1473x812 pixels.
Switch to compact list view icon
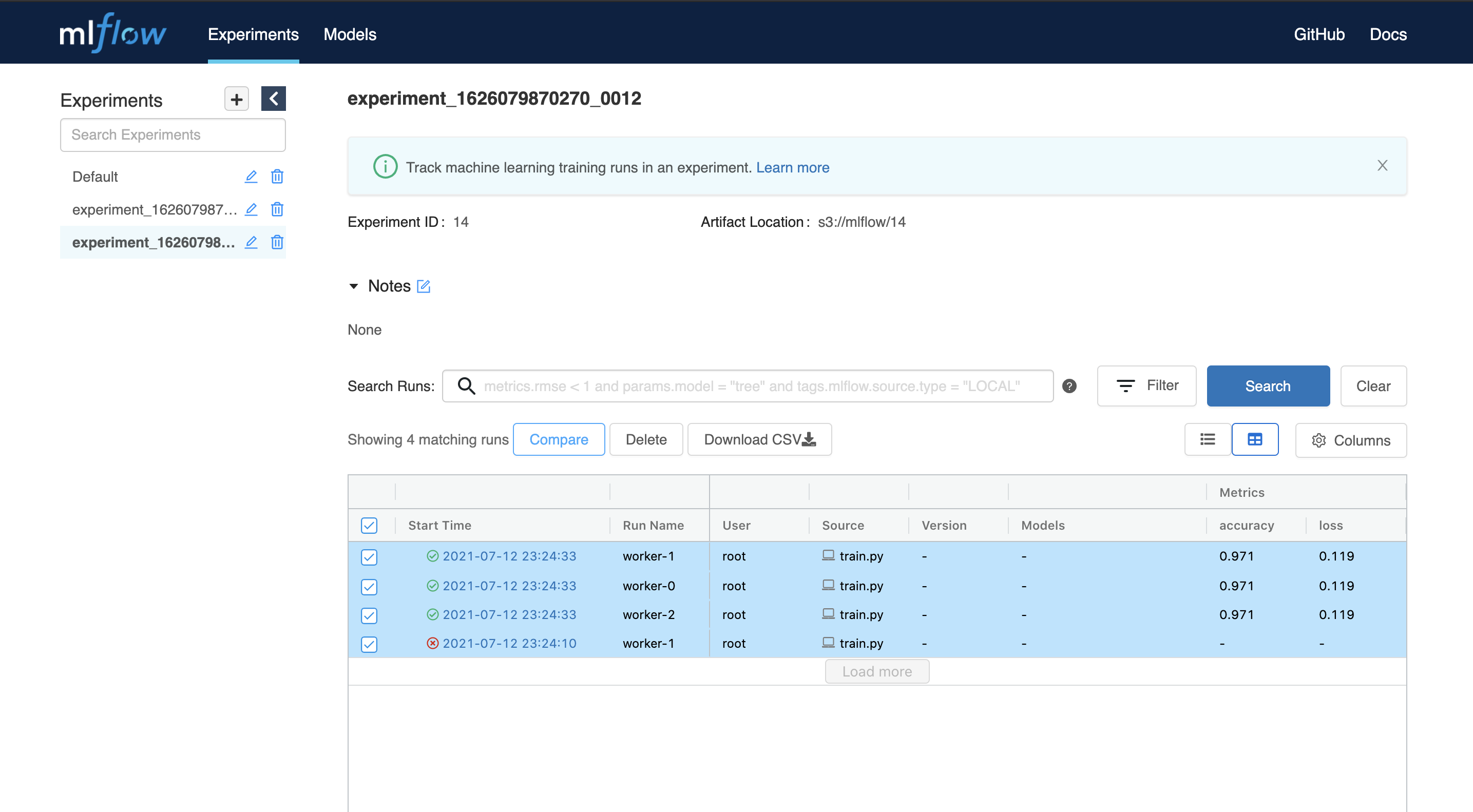click(1207, 439)
